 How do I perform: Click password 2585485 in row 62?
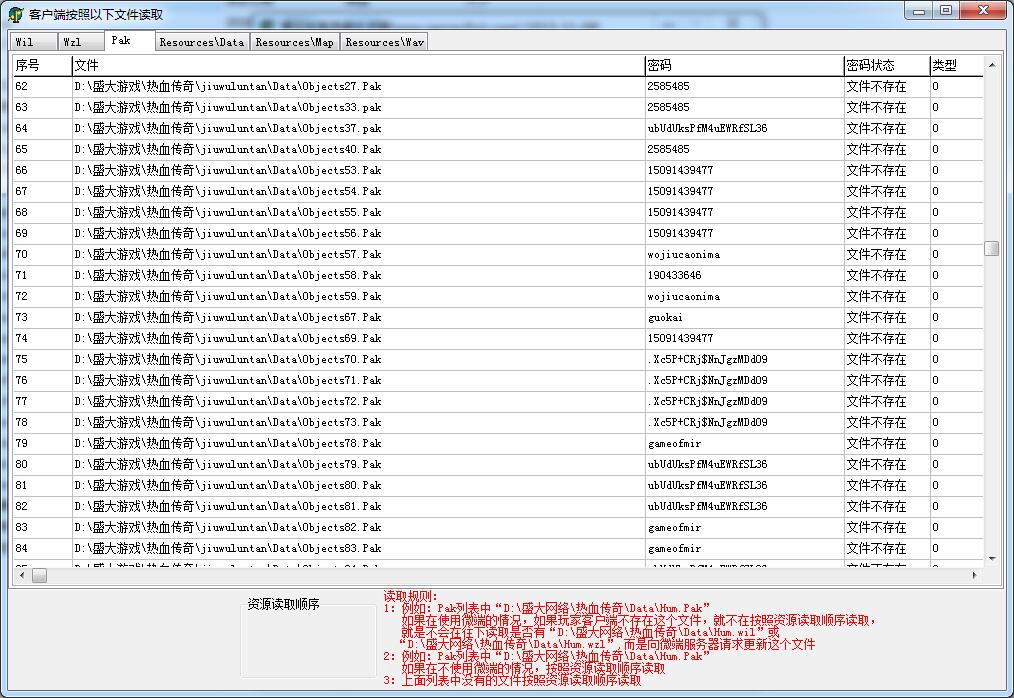coord(669,86)
